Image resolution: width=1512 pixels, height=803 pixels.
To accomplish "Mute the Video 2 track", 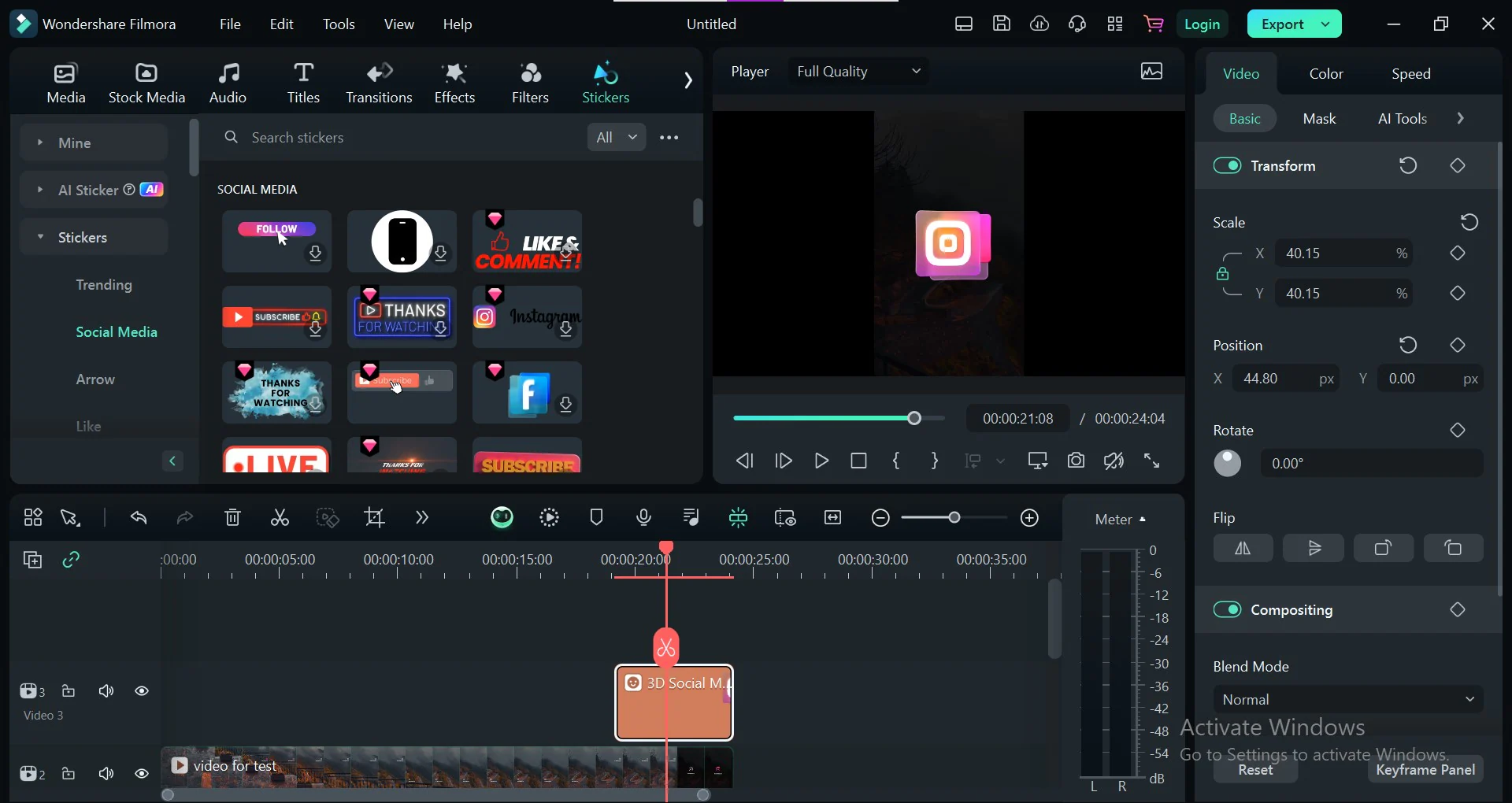I will pyautogui.click(x=106, y=774).
